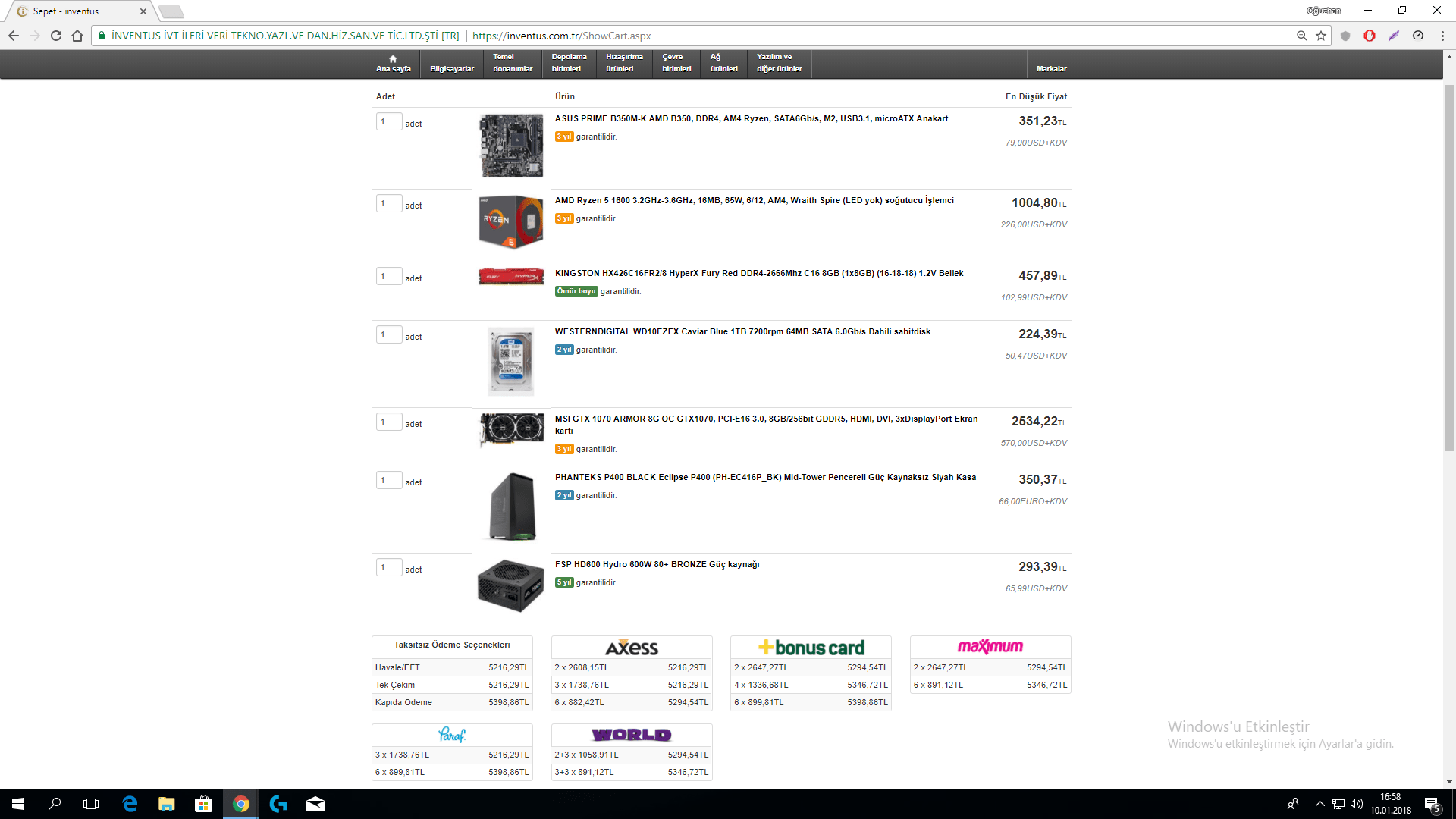1456x819 pixels.
Task: Click the FSP HD600 power supply image
Action: 510,585
